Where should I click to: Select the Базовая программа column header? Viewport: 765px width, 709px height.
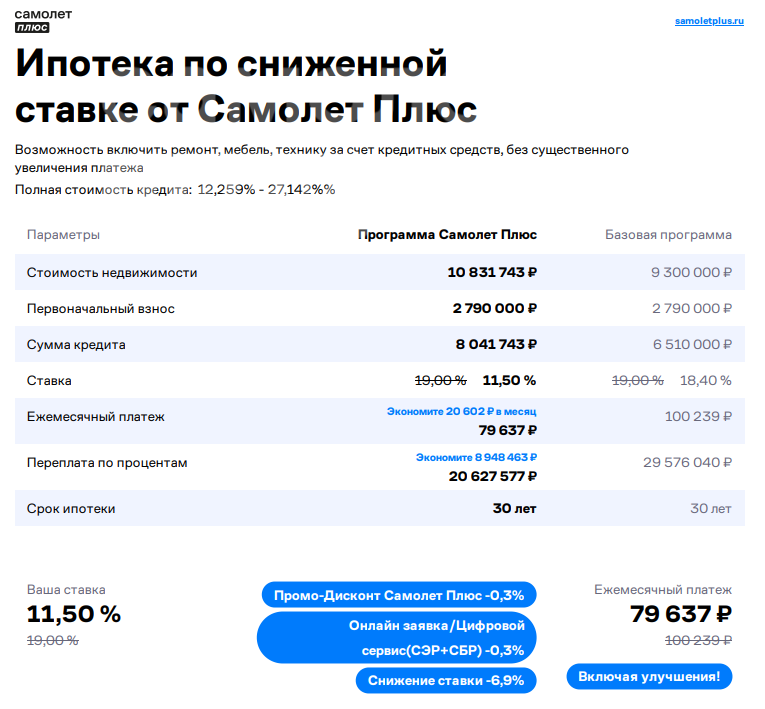pos(668,235)
